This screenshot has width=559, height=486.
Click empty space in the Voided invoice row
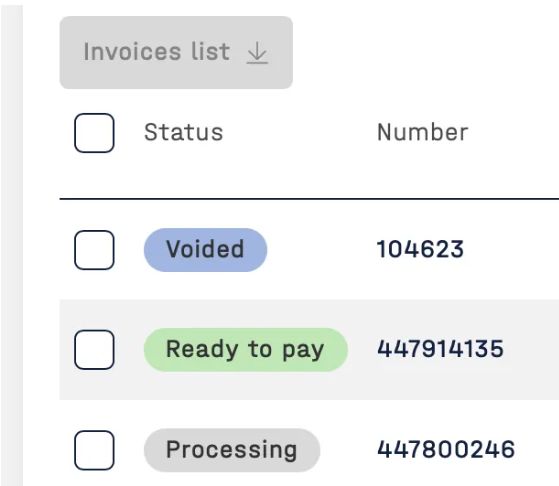click(513, 250)
